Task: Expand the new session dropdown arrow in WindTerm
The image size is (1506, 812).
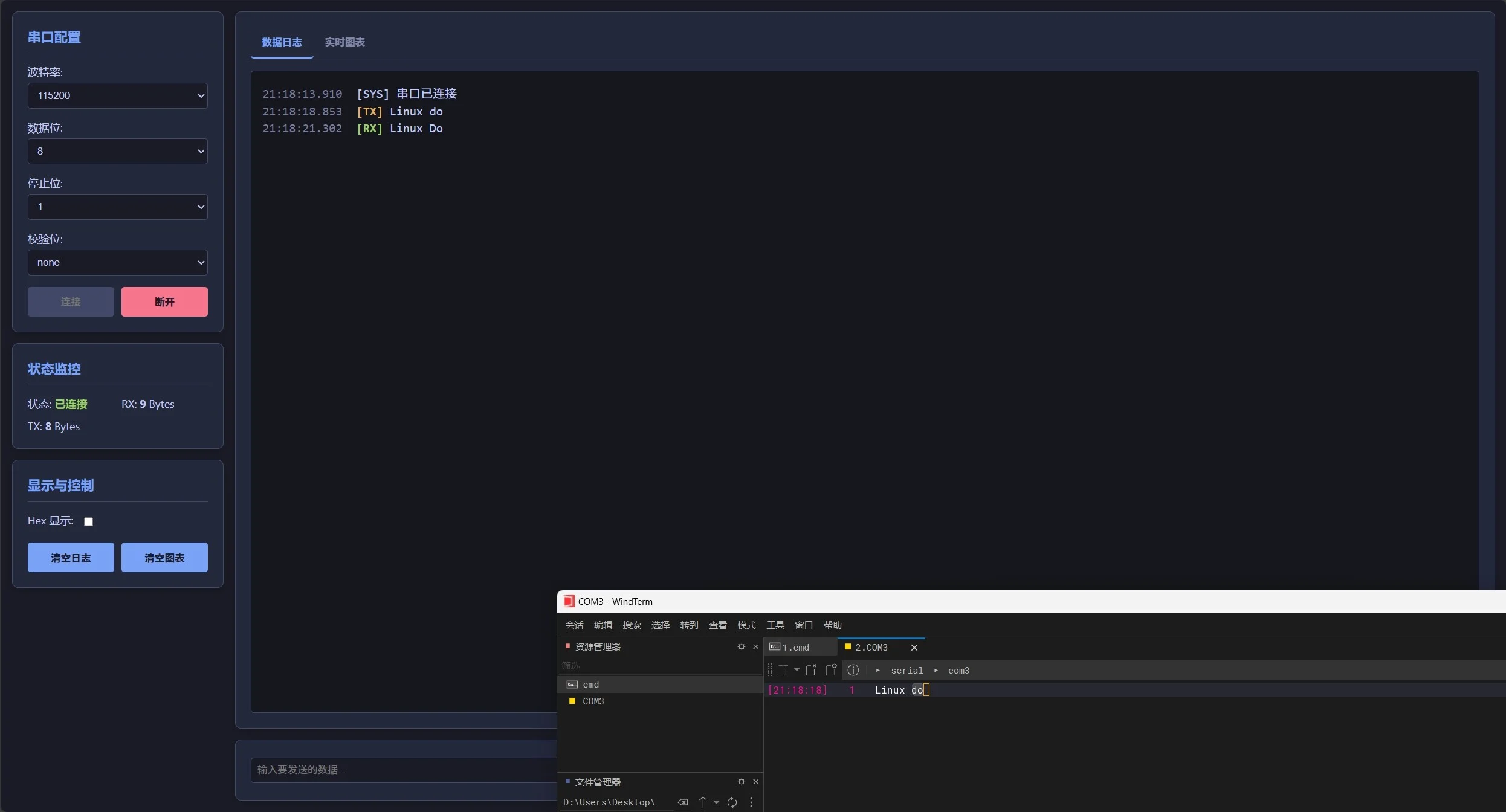Action: pyautogui.click(x=797, y=669)
